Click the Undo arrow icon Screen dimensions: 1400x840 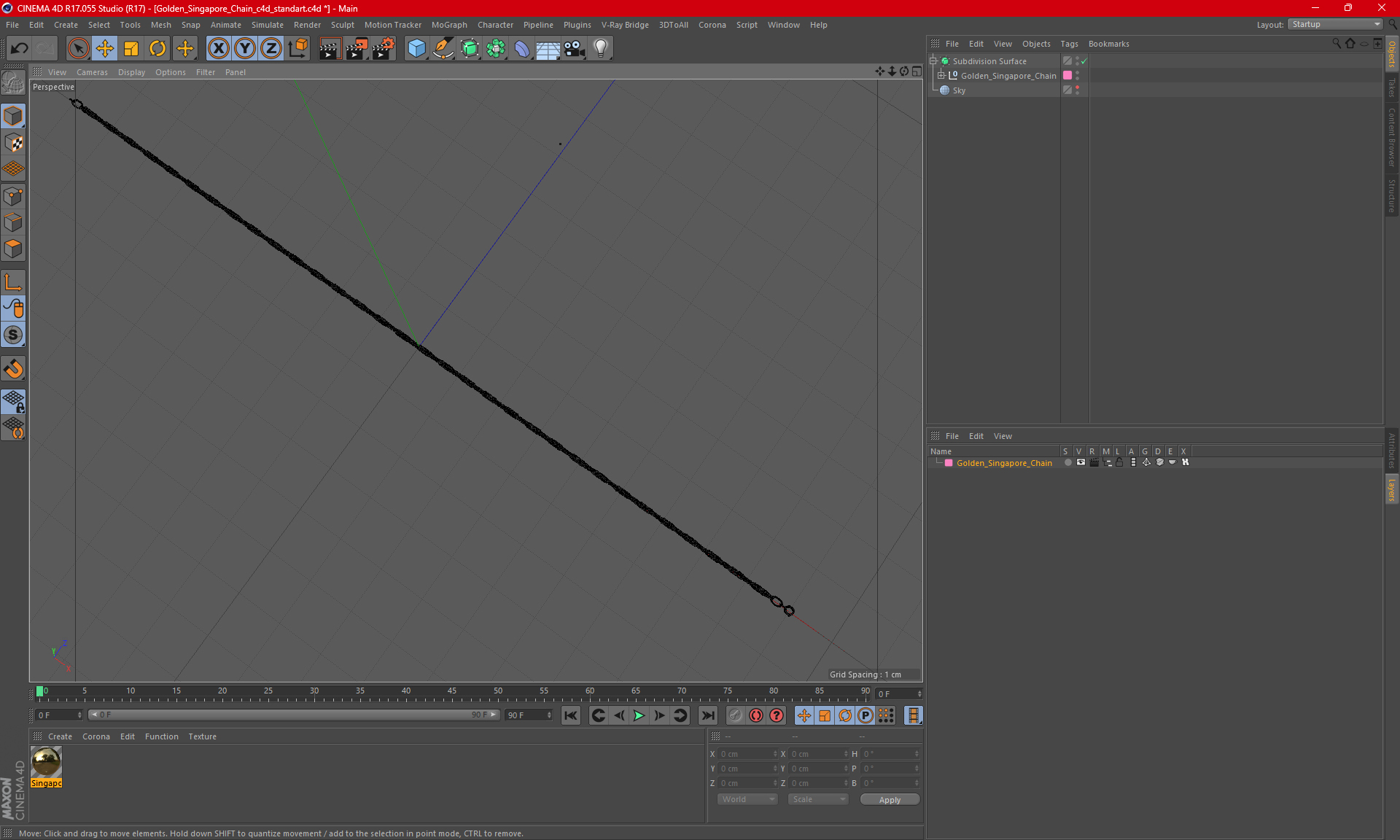coord(20,49)
